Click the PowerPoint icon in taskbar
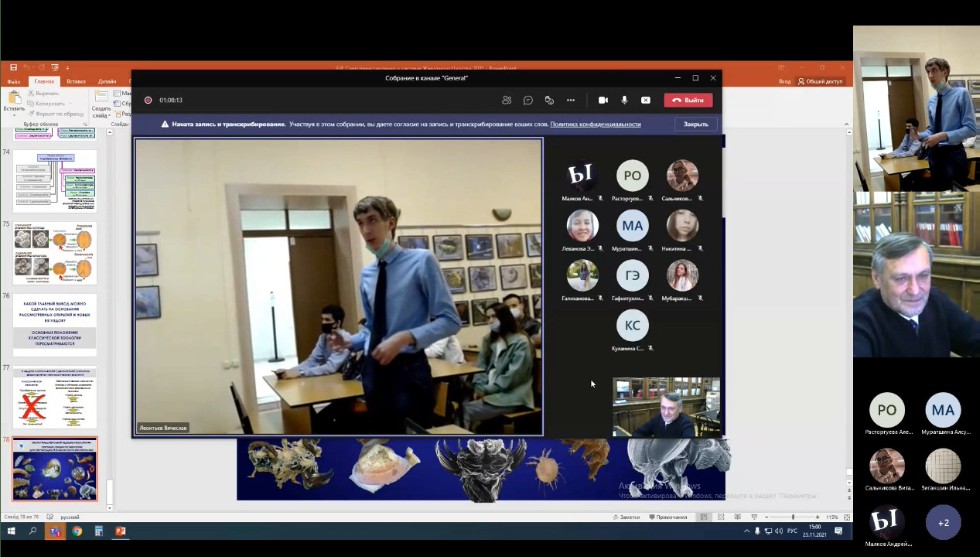This screenshot has width=980, height=557. pyautogui.click(x=121, y=531)
